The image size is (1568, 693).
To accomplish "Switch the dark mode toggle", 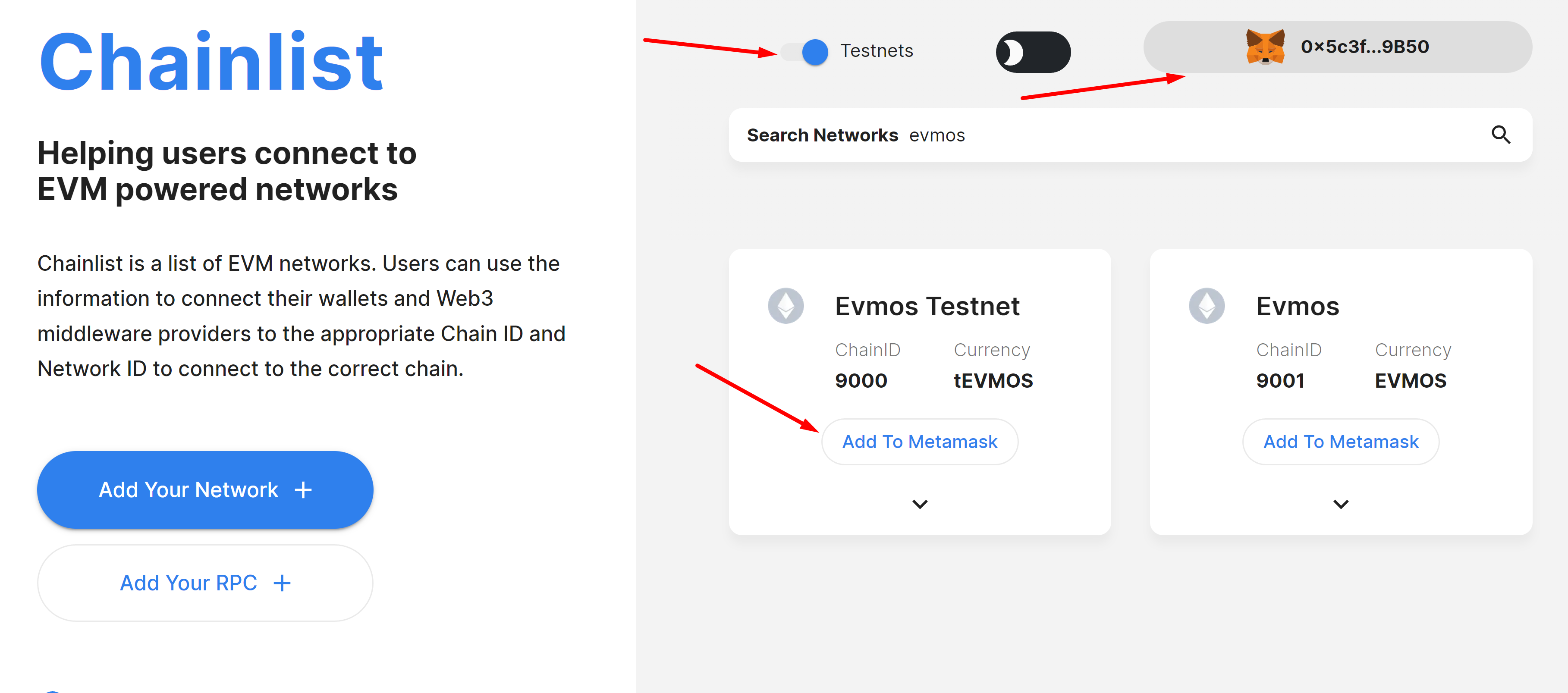I will tap(1033, 52).
